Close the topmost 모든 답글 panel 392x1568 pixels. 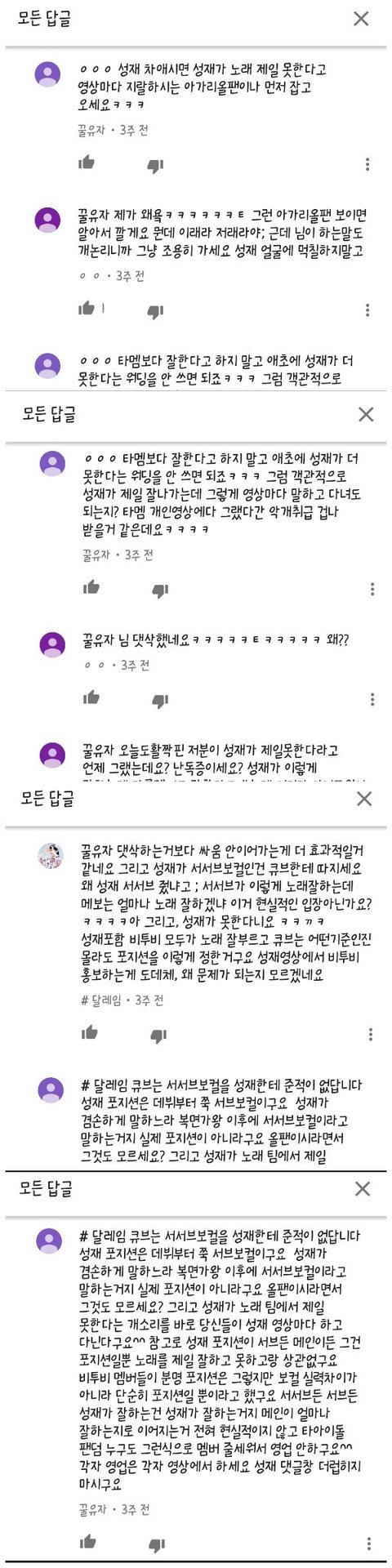pos(361,18)
